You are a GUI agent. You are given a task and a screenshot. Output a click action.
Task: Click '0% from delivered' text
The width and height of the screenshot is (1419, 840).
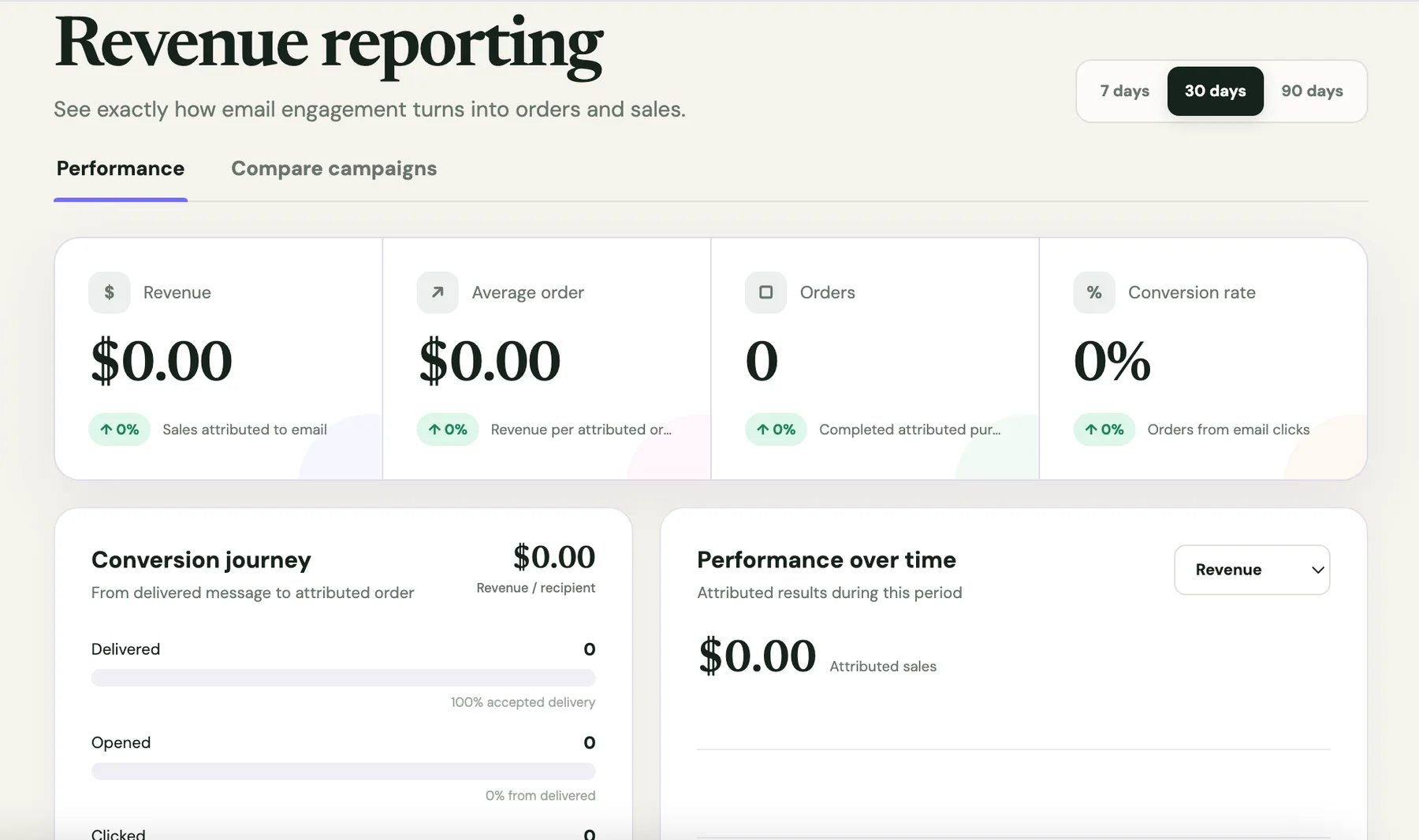[540, 796]
